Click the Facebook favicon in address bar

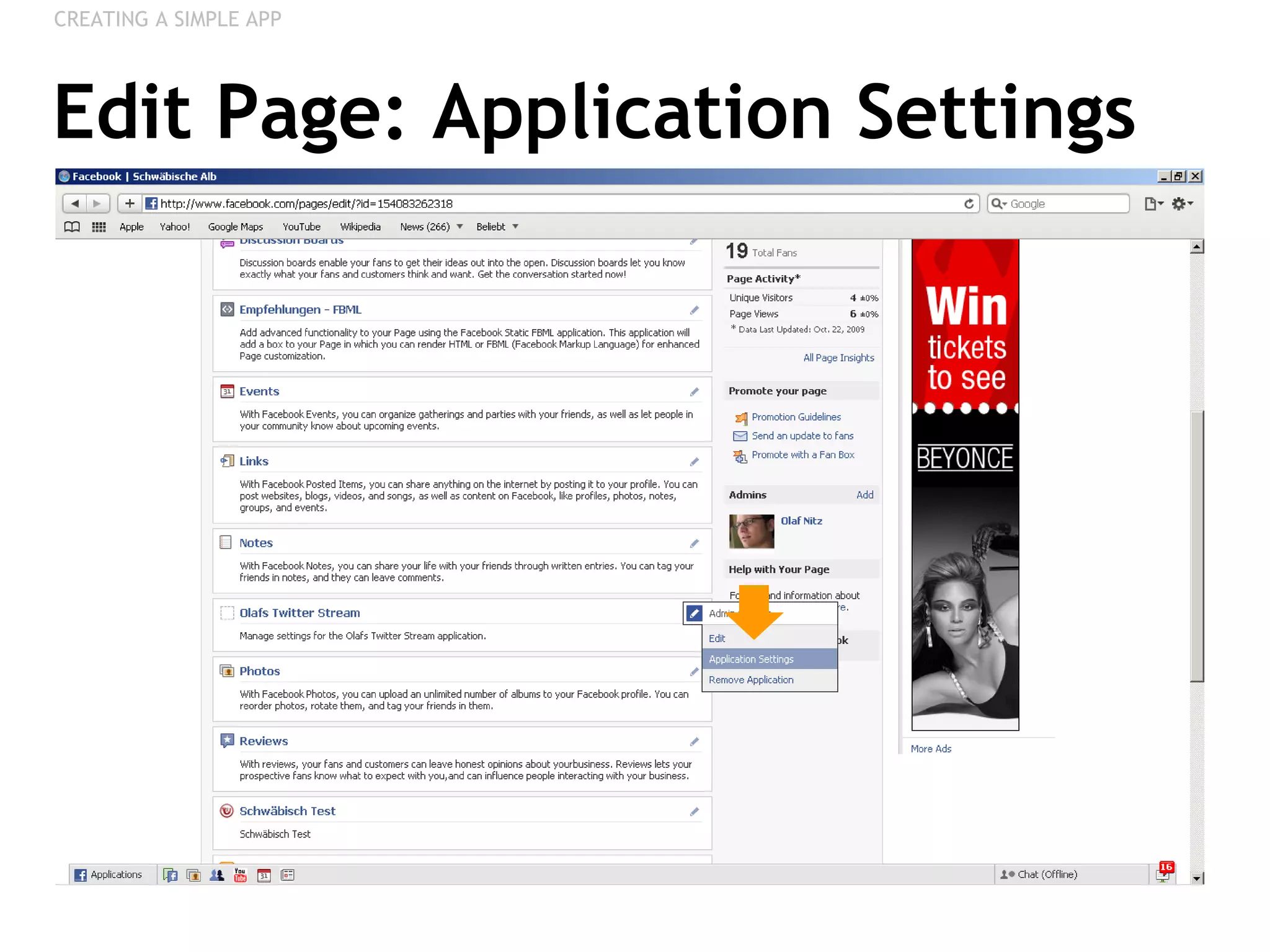pyautogui.click(x=151, y=203)
